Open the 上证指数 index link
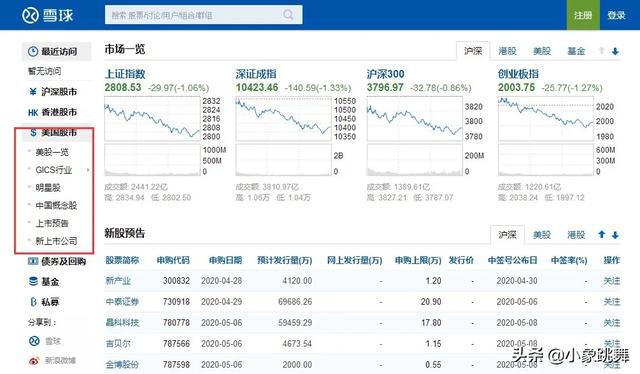 [x=125, y=74]
